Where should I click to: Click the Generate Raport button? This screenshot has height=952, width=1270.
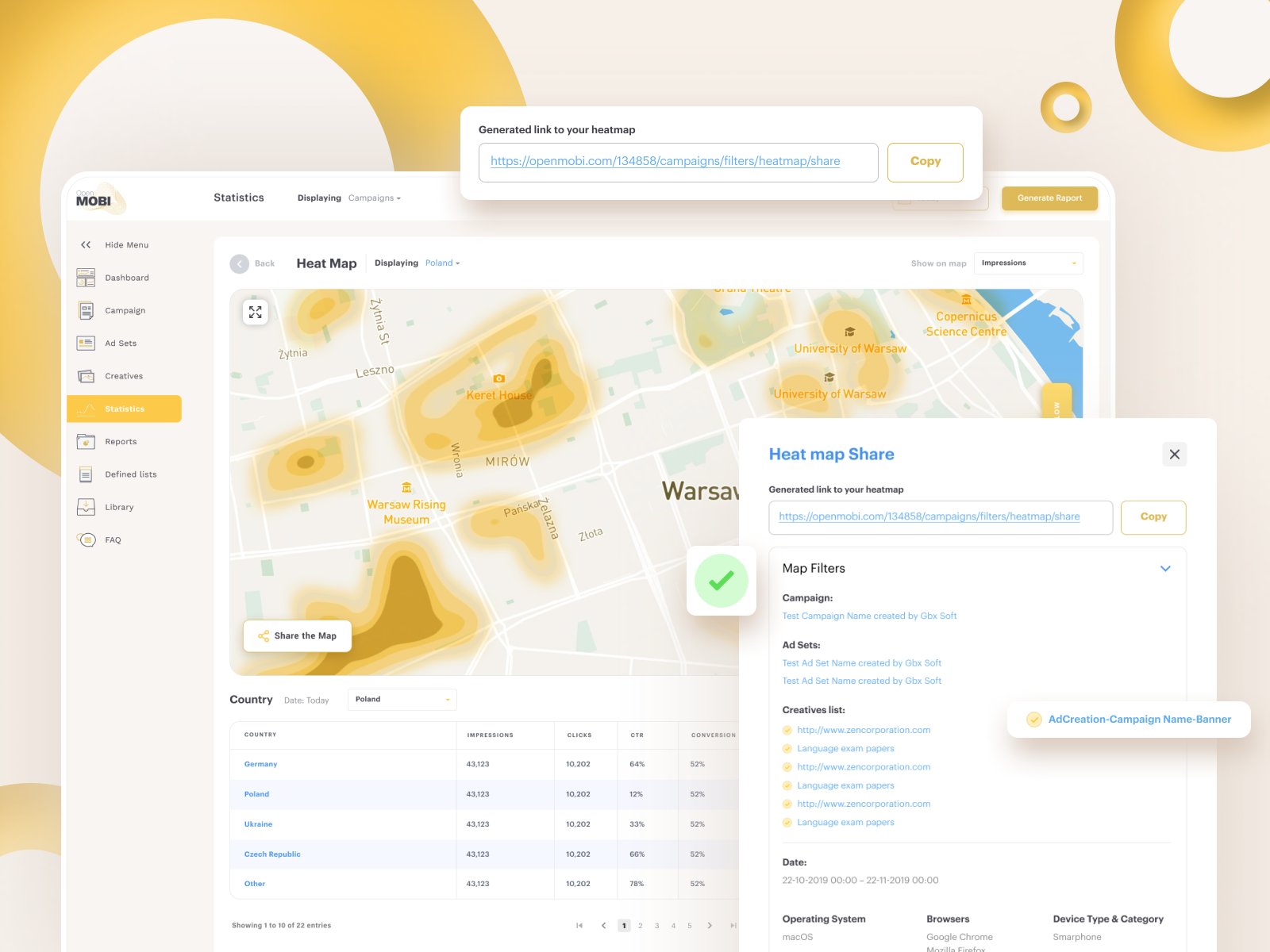(x=1049, y=198)
